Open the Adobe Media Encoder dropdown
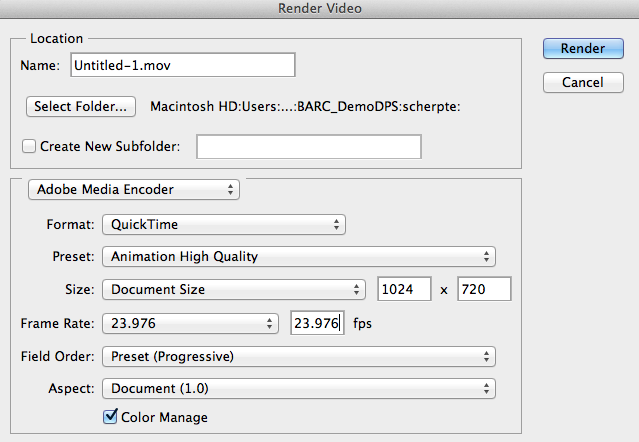639x442 pixels. tap(134, 189)
